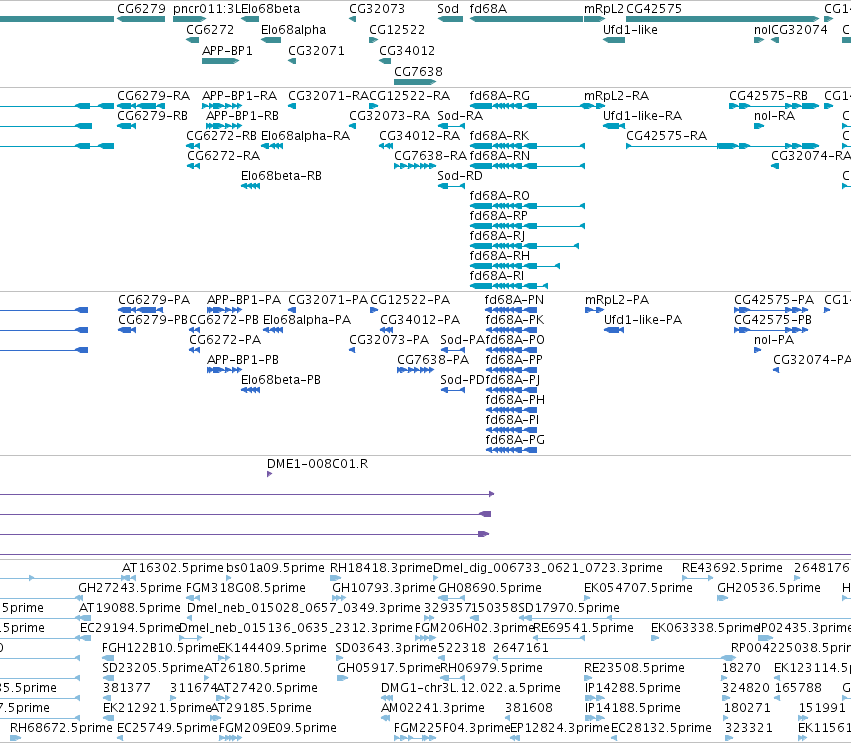Click the APP-BP1-PA protein label

click(x=244, y=300)
